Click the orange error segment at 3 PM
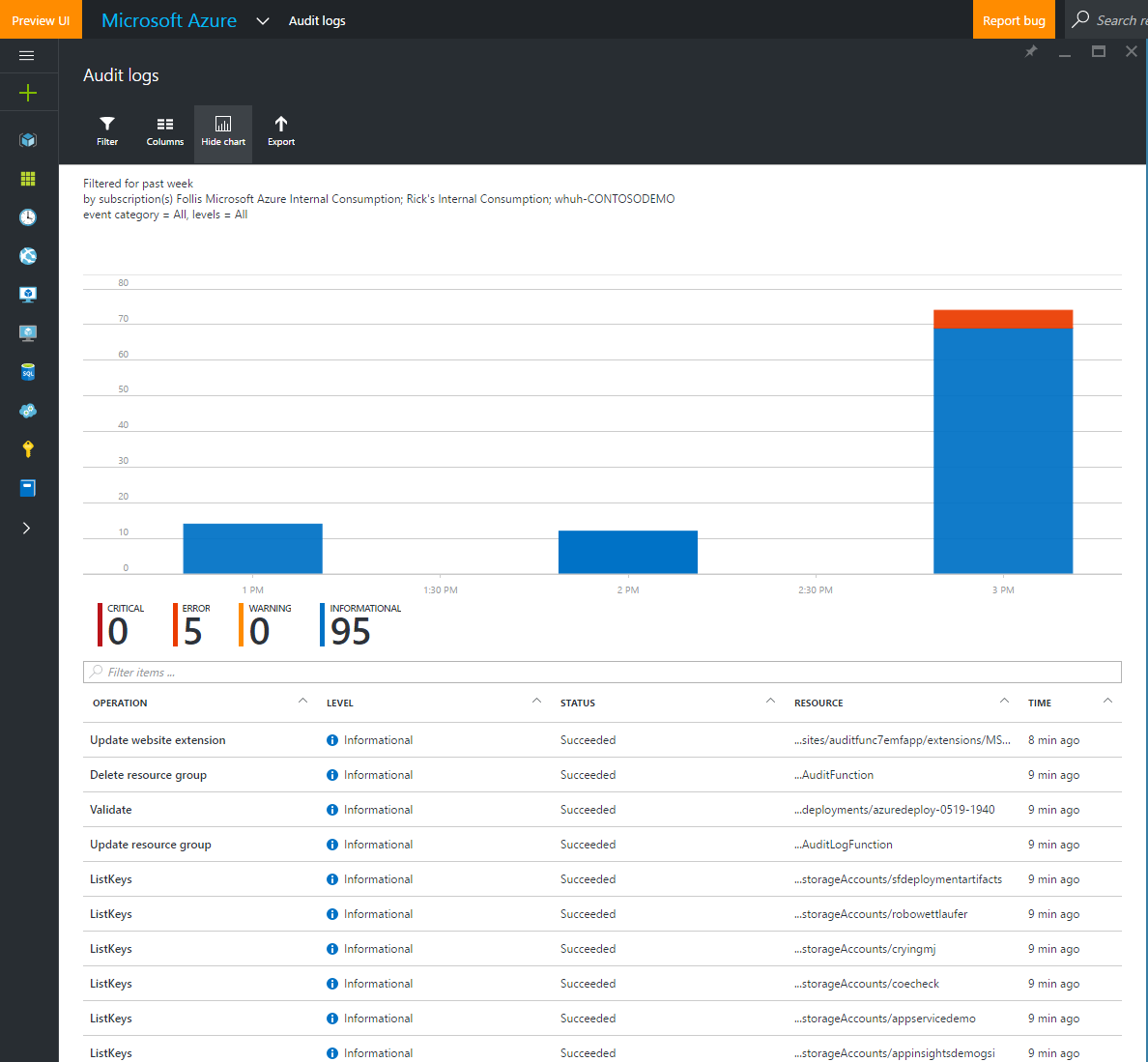This screenshot has width=1148, height=1062. 1003,319
